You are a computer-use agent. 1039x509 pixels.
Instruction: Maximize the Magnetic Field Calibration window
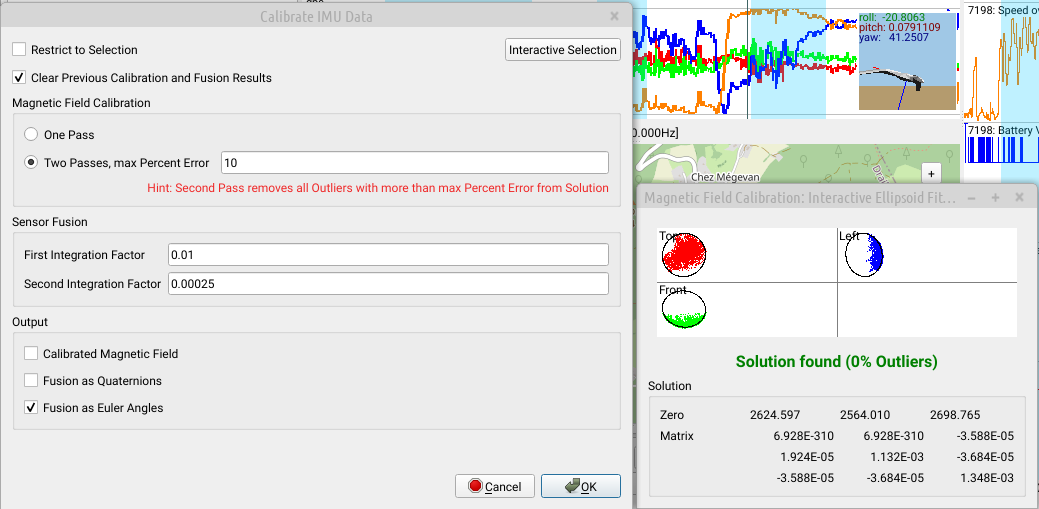(995, 198)
